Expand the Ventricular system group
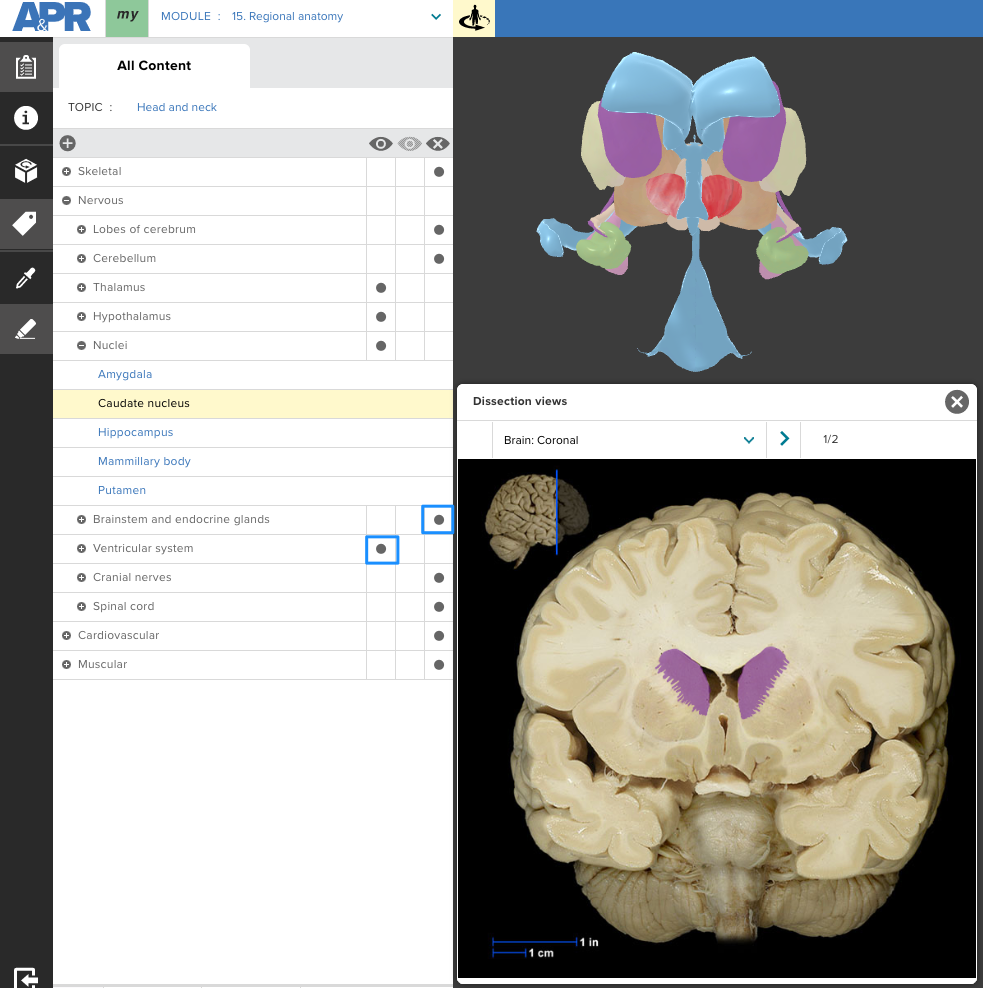983x988 pixels. click(81, 548)
